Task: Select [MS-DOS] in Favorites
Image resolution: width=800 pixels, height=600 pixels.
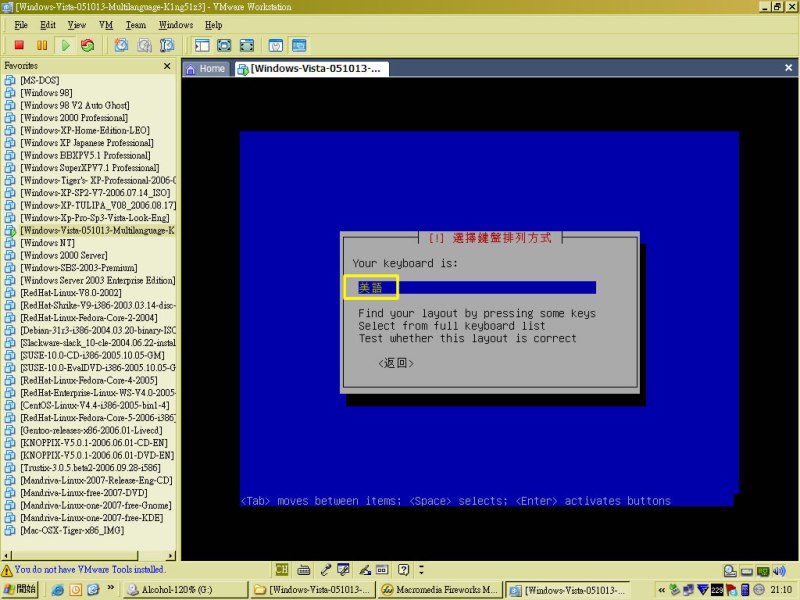Action: [x=40, y=80]
